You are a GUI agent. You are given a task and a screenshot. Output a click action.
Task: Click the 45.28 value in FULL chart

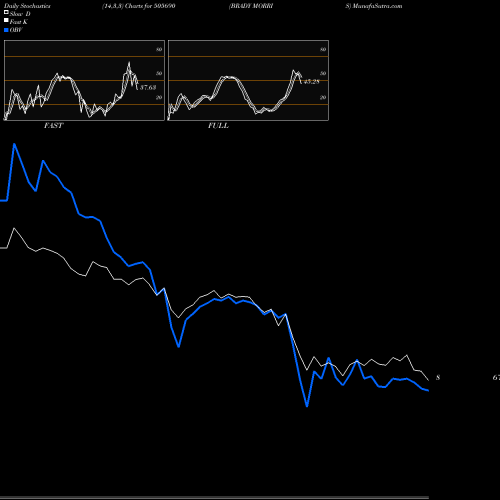tap(312, 81)
